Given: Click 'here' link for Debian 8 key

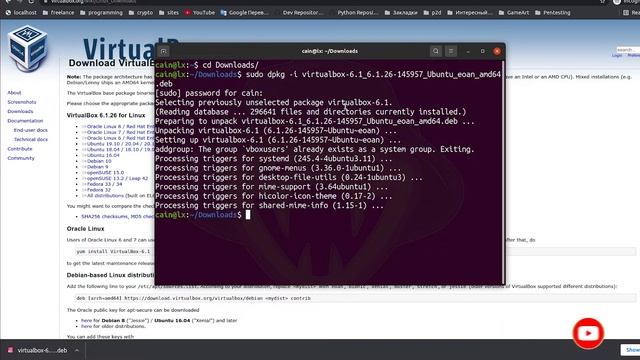Looking at the screenshot, I should pyautogui.click(x=87, y=320).
